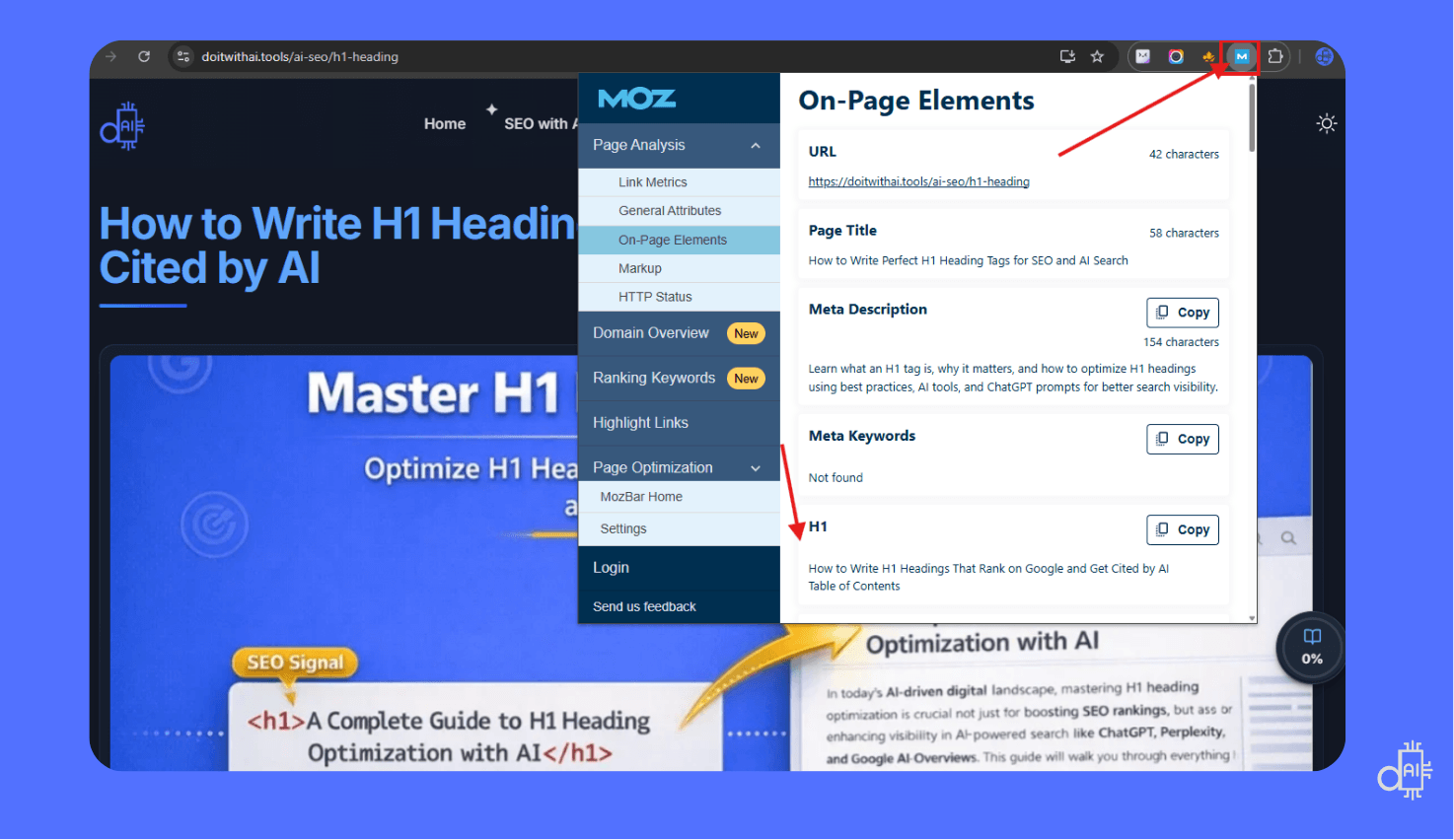Viewport: 1454px width, 840px height.
Task: Click the reading progress 0% book button
Action: pos(1312,647)
